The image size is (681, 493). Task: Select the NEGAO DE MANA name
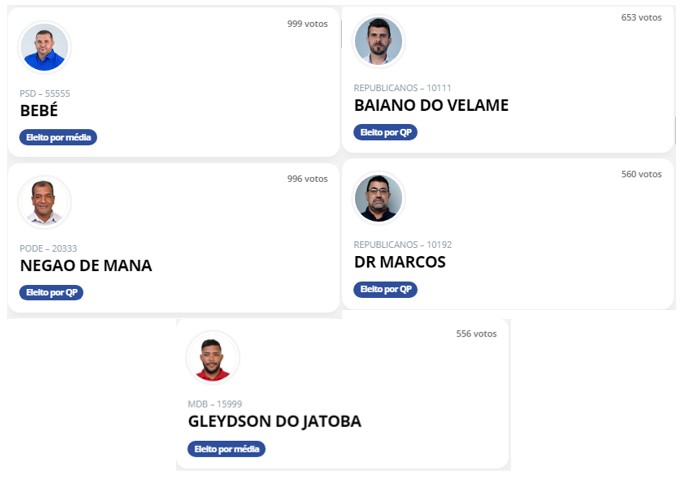pos(86,266)
